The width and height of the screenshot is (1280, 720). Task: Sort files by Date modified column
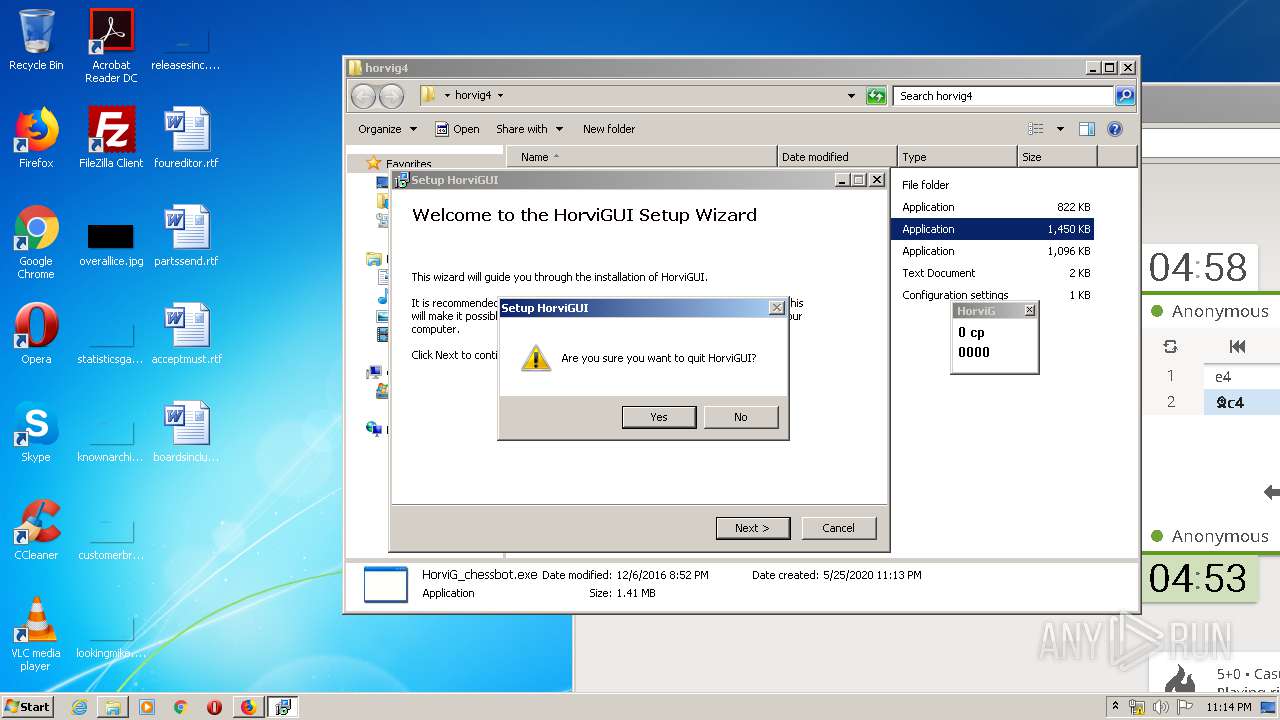click(x=836, y=157)
